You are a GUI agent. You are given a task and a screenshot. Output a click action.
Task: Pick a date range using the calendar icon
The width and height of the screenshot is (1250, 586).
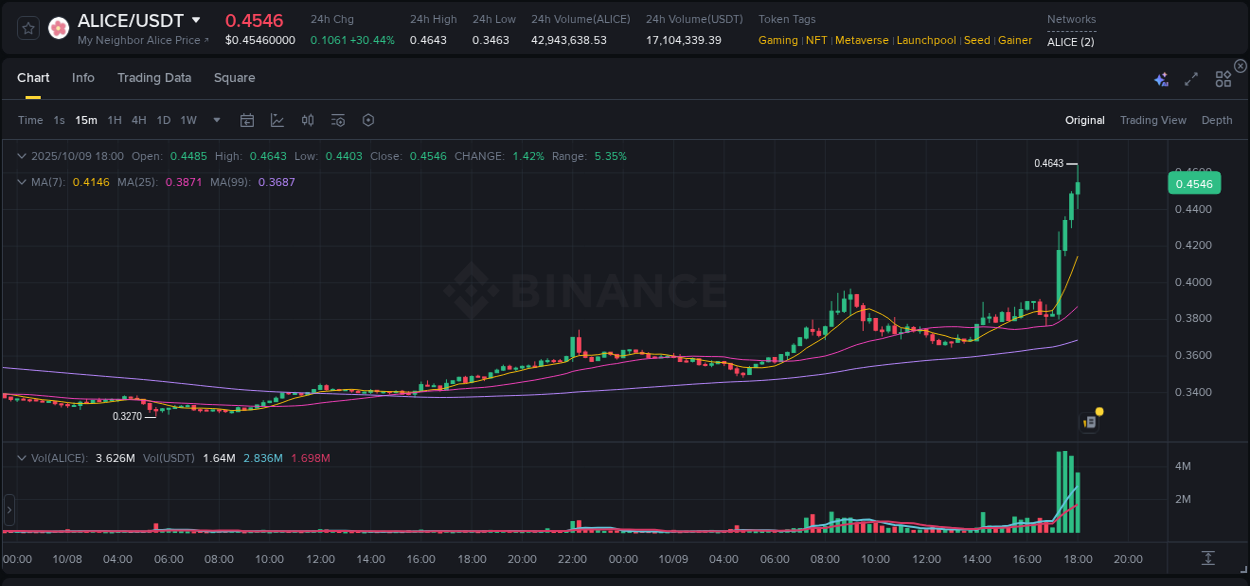(247, 120)
